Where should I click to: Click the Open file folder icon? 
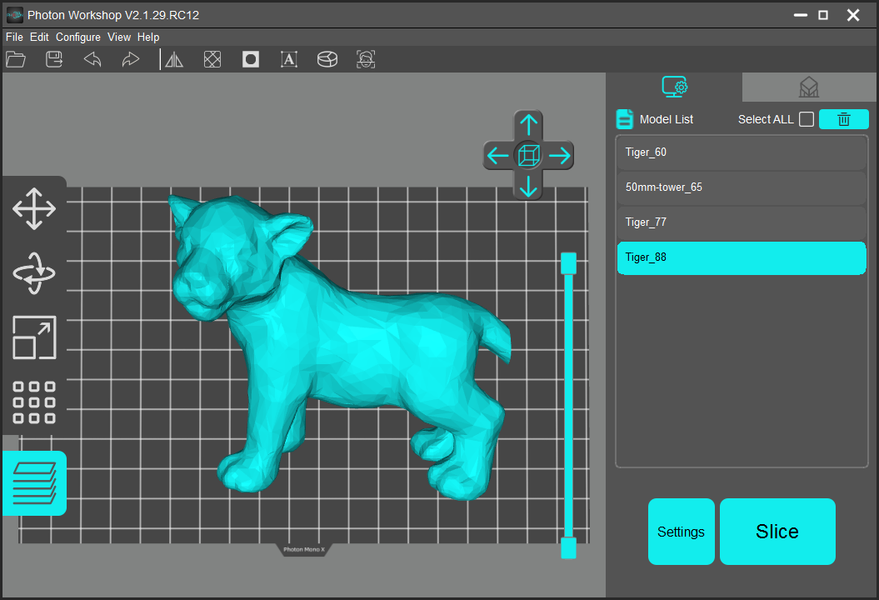(16, 59)
